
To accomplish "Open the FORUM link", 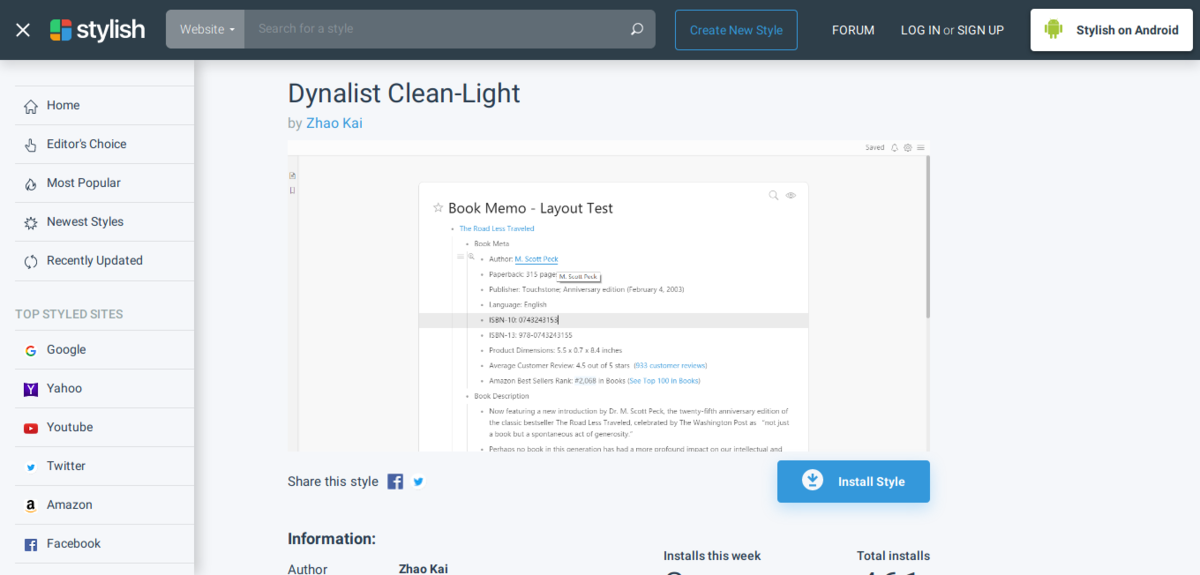I will [x=853, y=30].
